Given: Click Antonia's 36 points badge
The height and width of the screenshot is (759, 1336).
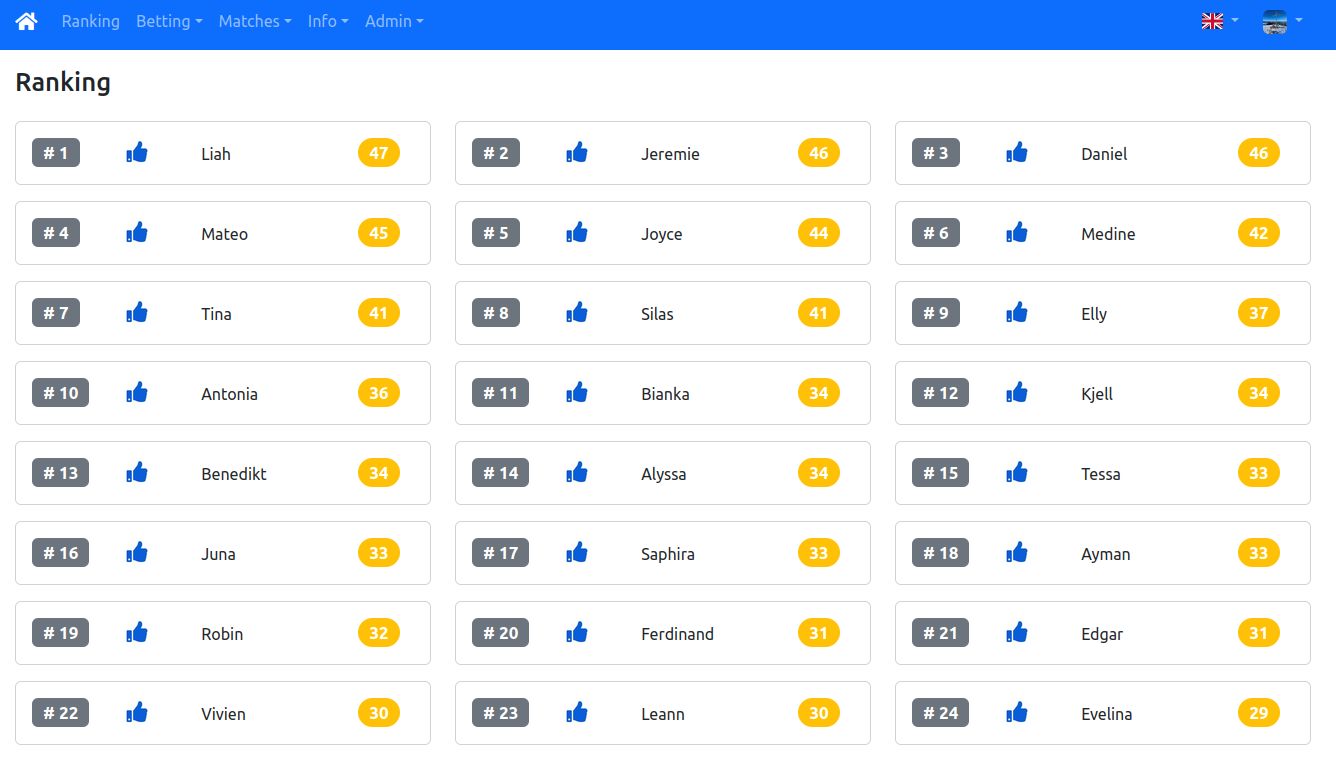Looking at the screenshot, I should point(379,393).
